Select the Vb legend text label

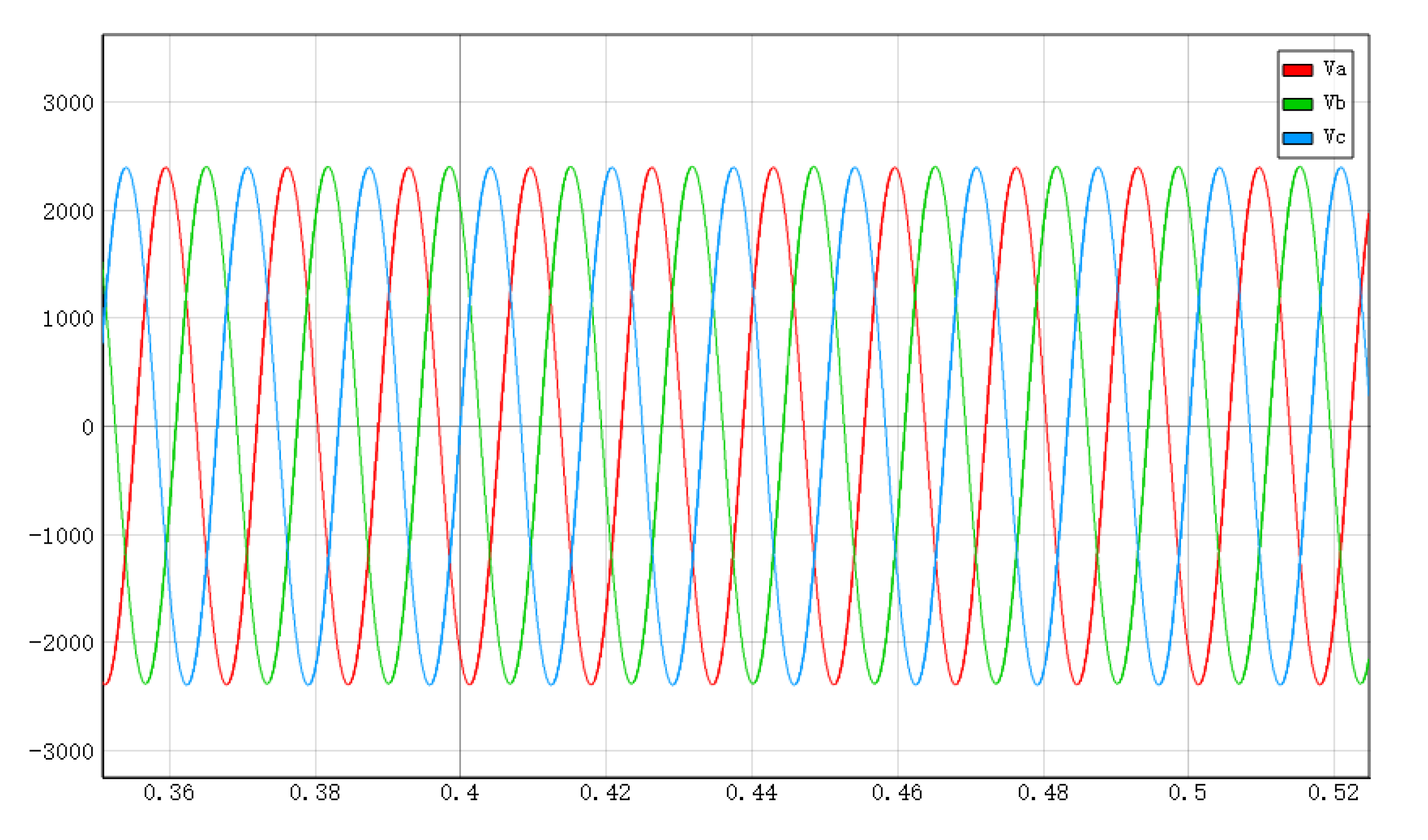tap(1334, 103)
